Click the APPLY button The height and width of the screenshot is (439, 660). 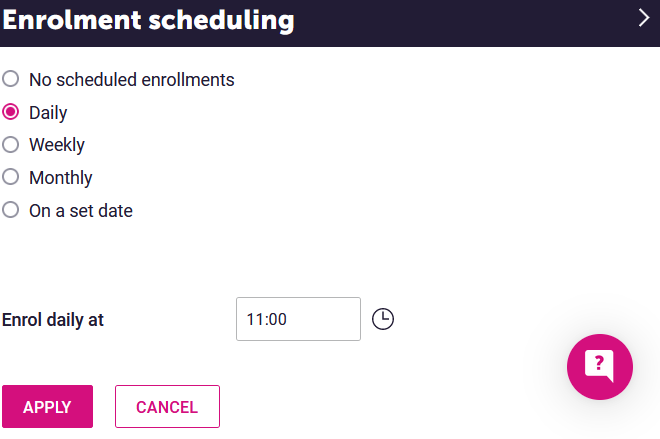48,407
